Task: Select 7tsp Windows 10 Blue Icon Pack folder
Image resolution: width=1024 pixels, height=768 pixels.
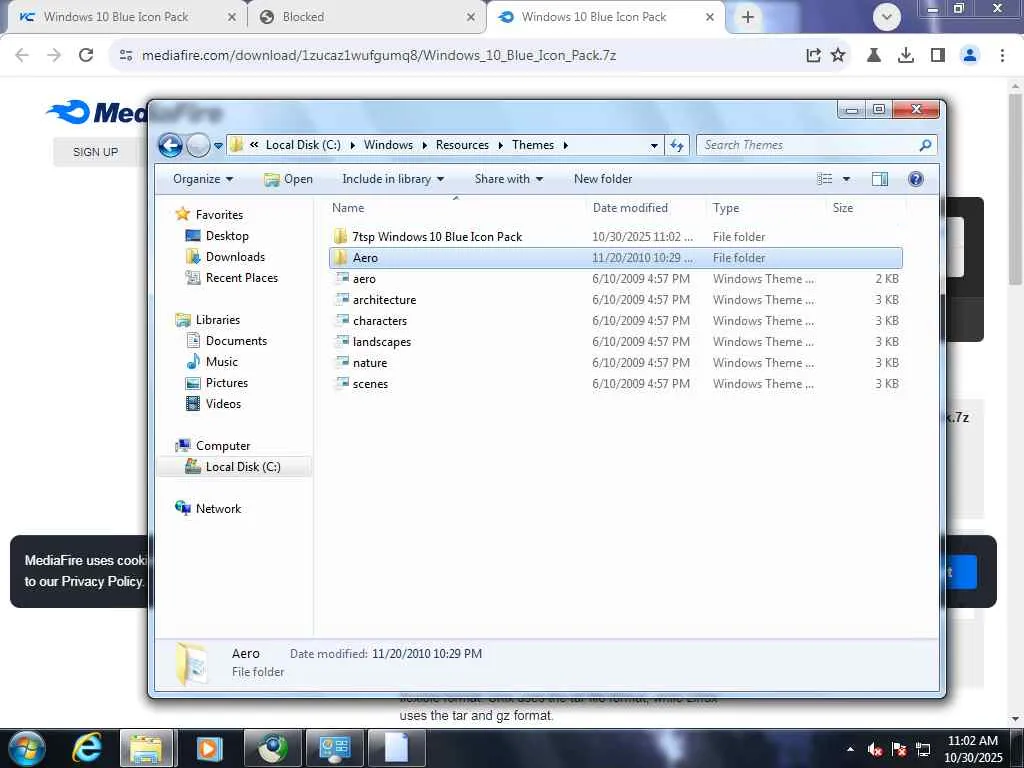Action: pos(616,236)
